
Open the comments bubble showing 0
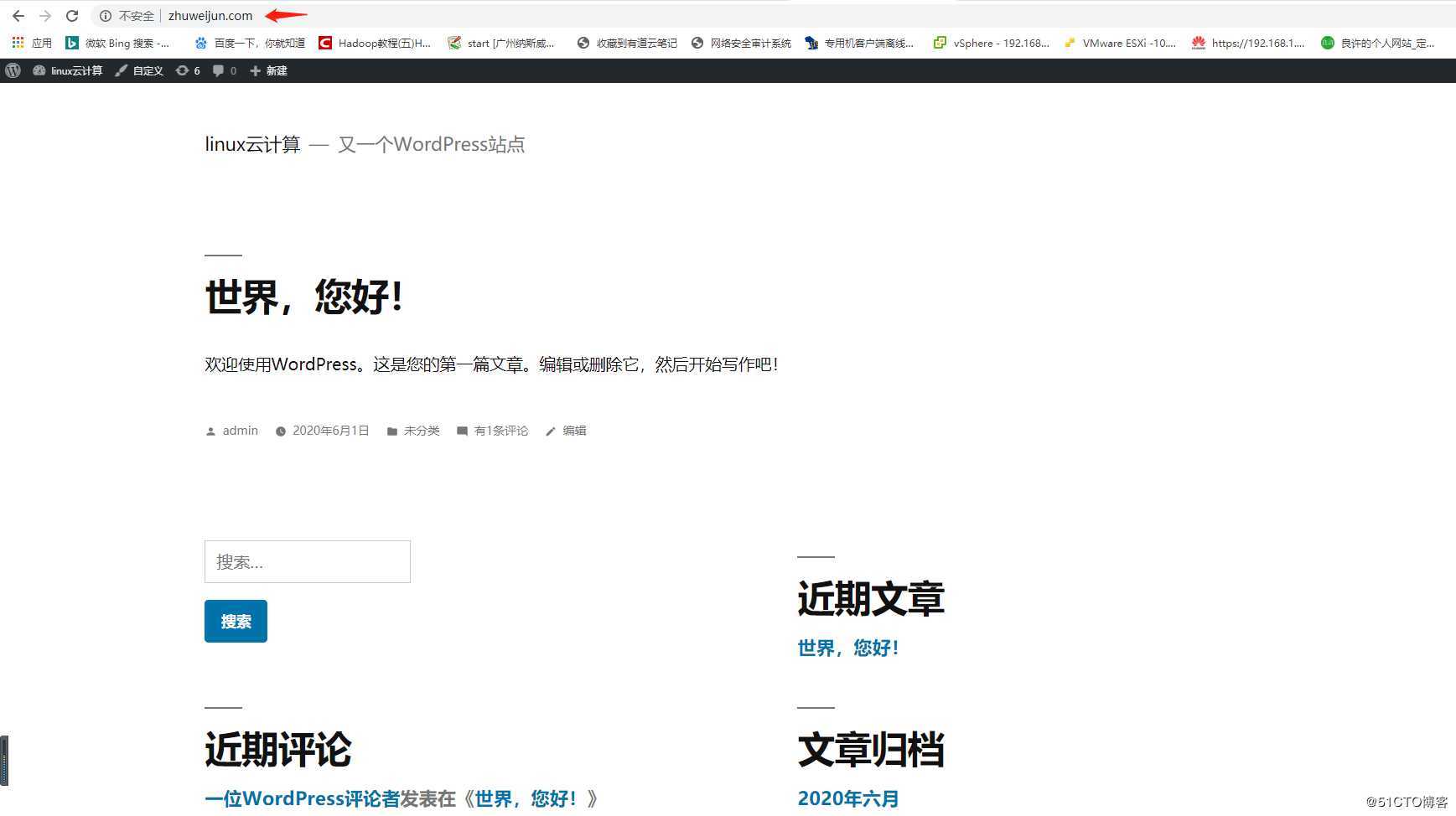[x=224, y=70]
